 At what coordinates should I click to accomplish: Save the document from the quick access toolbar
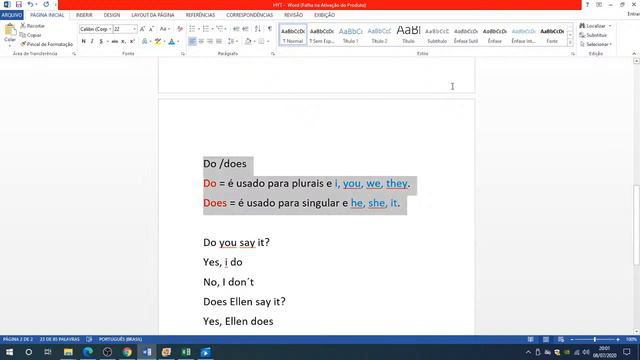[x=18, y=4]
